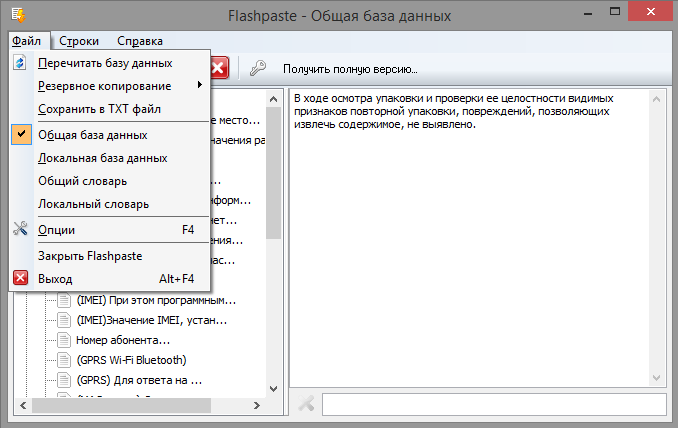The width and height of the screenshot is (678, 428).
Task: Click text pane scroll down arrow
Action: click(656, 378)
